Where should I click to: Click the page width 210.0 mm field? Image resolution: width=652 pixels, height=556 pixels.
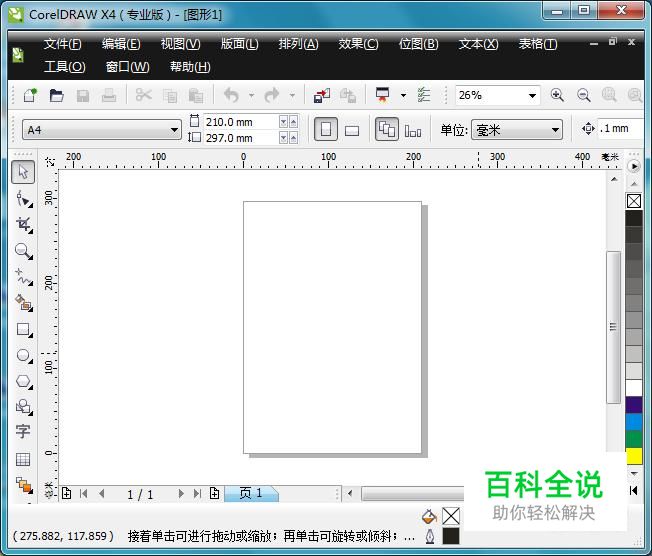[240, 122]
